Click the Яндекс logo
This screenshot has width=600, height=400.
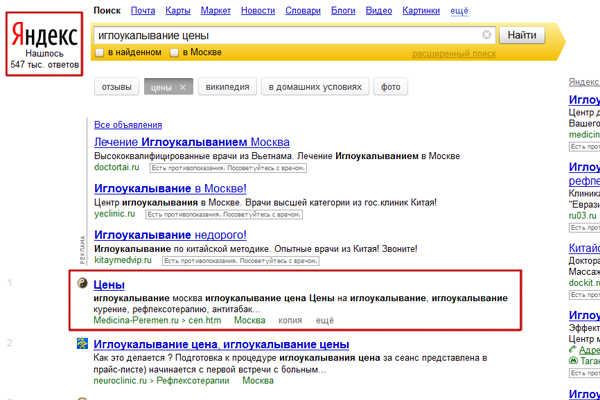tap(44, 34)
